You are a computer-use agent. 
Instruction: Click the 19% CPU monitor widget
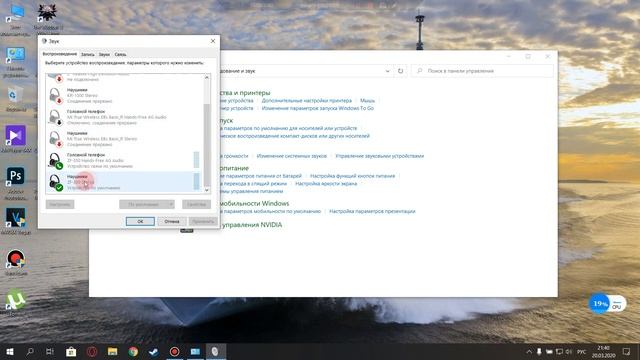607,304
